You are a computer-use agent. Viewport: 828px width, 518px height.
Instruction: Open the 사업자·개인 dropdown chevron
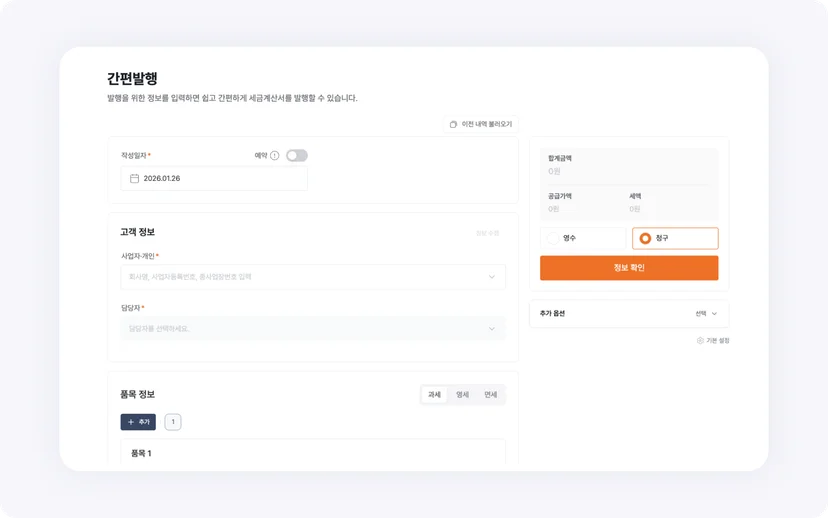click(x=492, y=277)
